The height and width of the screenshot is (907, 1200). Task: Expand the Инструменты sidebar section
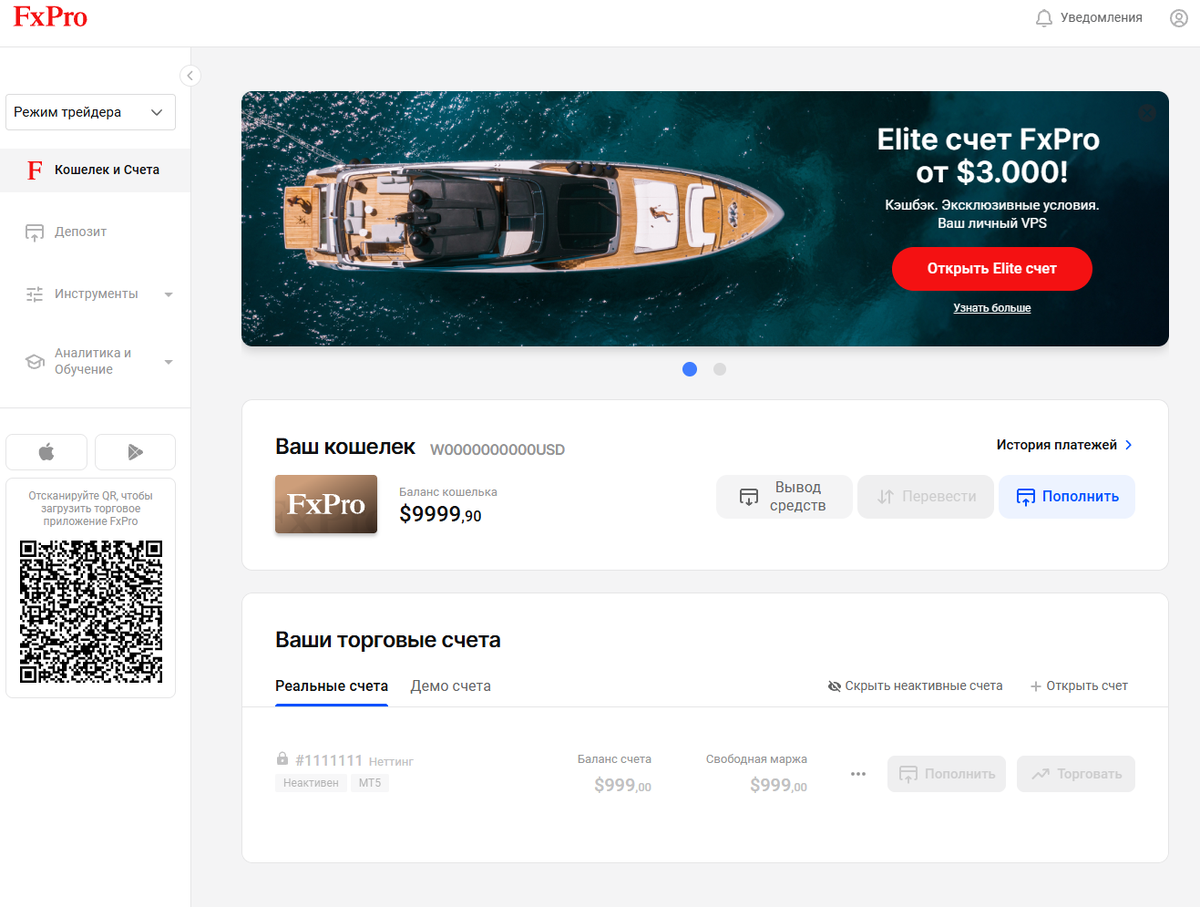(99, 294)
